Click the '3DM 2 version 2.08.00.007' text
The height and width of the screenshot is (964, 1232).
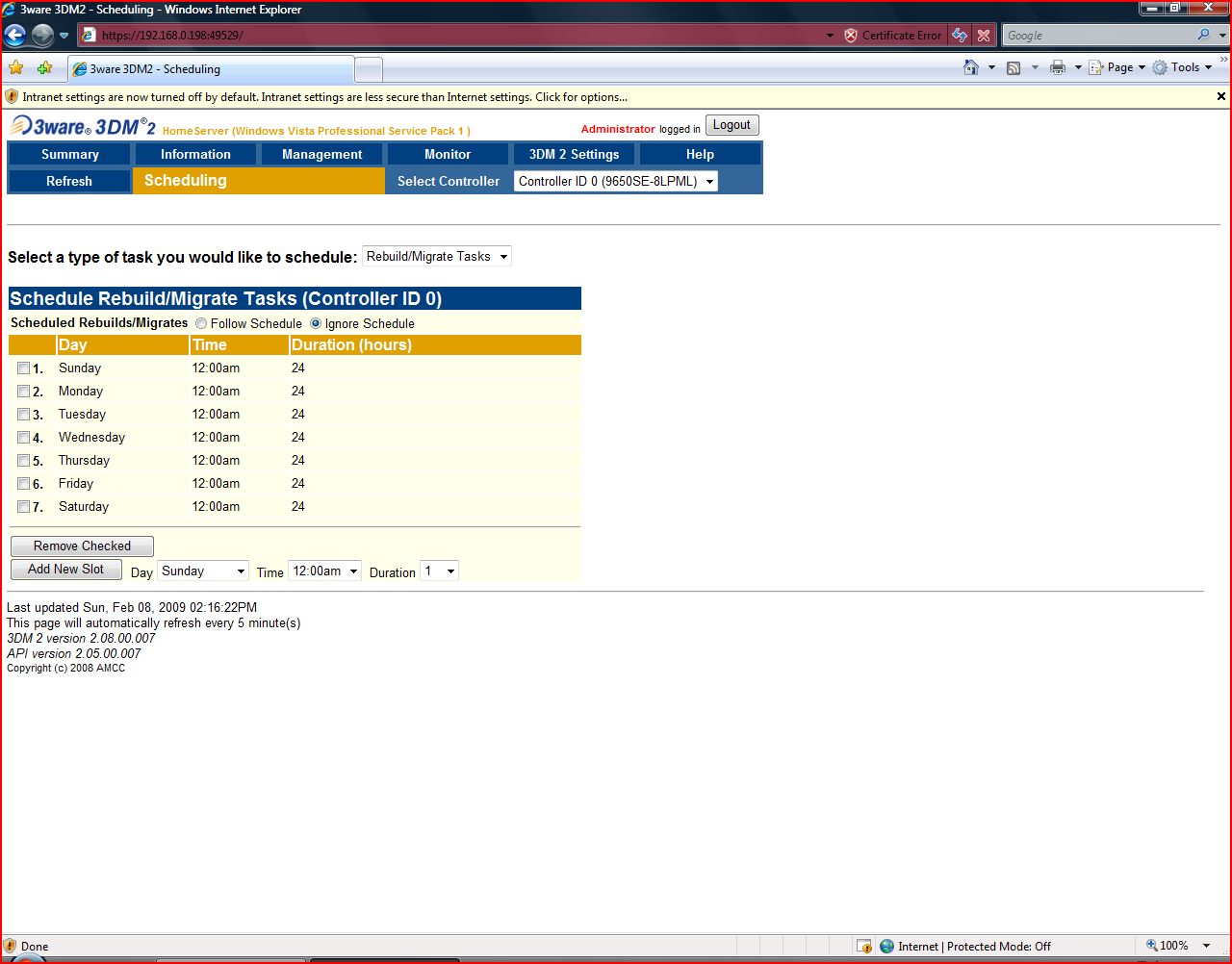81,638
